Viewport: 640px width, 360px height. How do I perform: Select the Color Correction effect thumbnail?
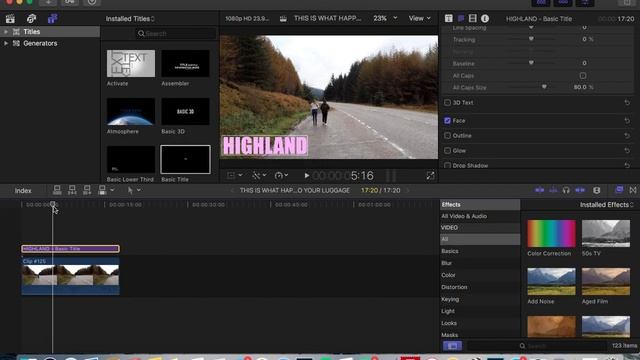551,233
